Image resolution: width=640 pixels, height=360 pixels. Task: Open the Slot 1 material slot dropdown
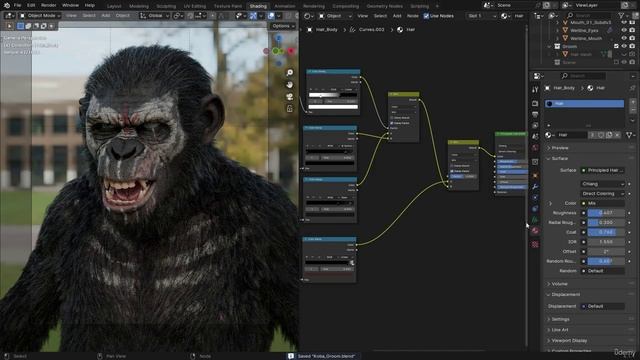(482, 16)
